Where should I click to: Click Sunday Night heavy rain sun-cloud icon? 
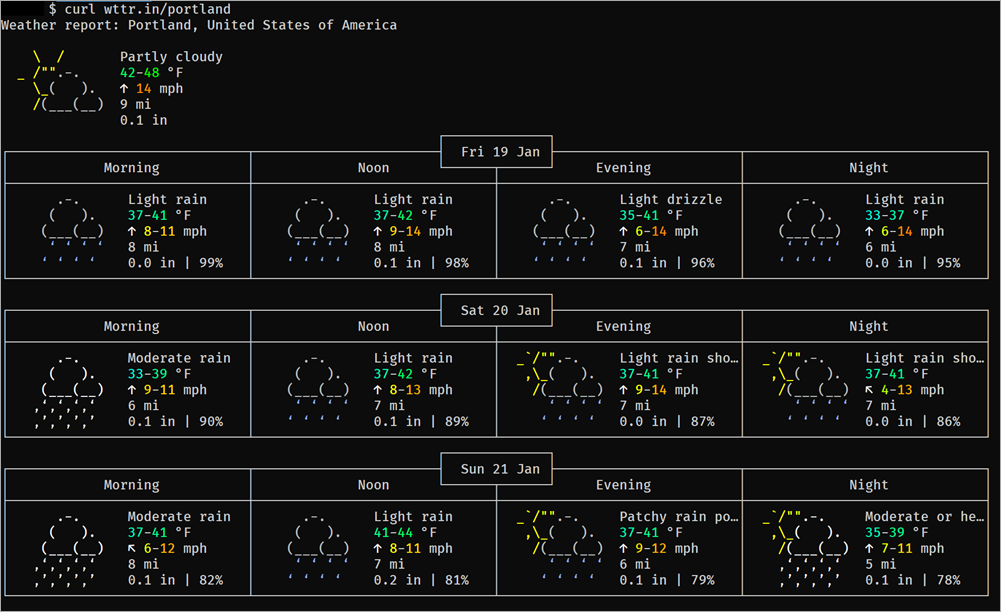pos(805,549)
